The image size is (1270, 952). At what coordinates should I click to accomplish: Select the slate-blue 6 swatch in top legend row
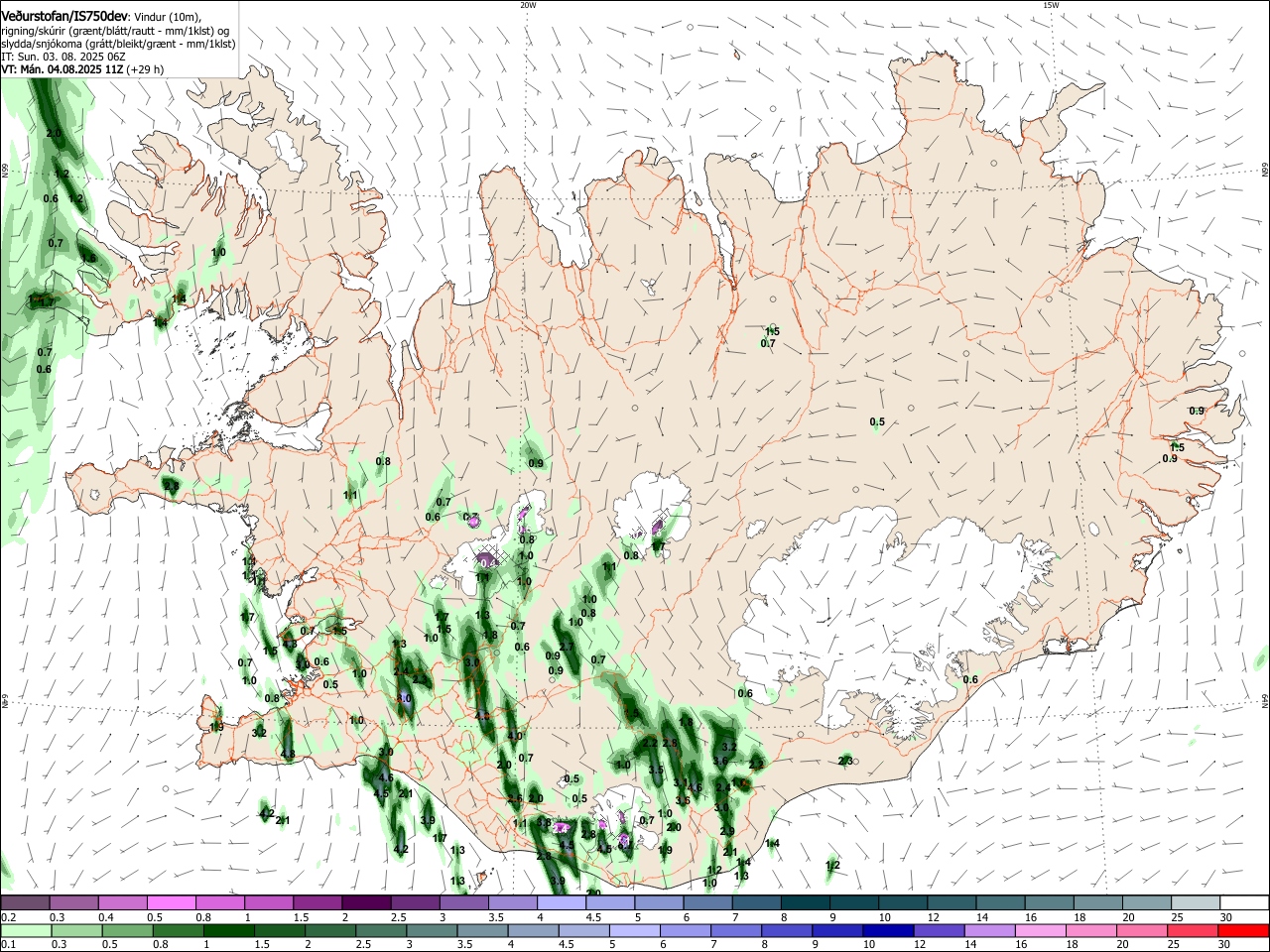point(708,902)
